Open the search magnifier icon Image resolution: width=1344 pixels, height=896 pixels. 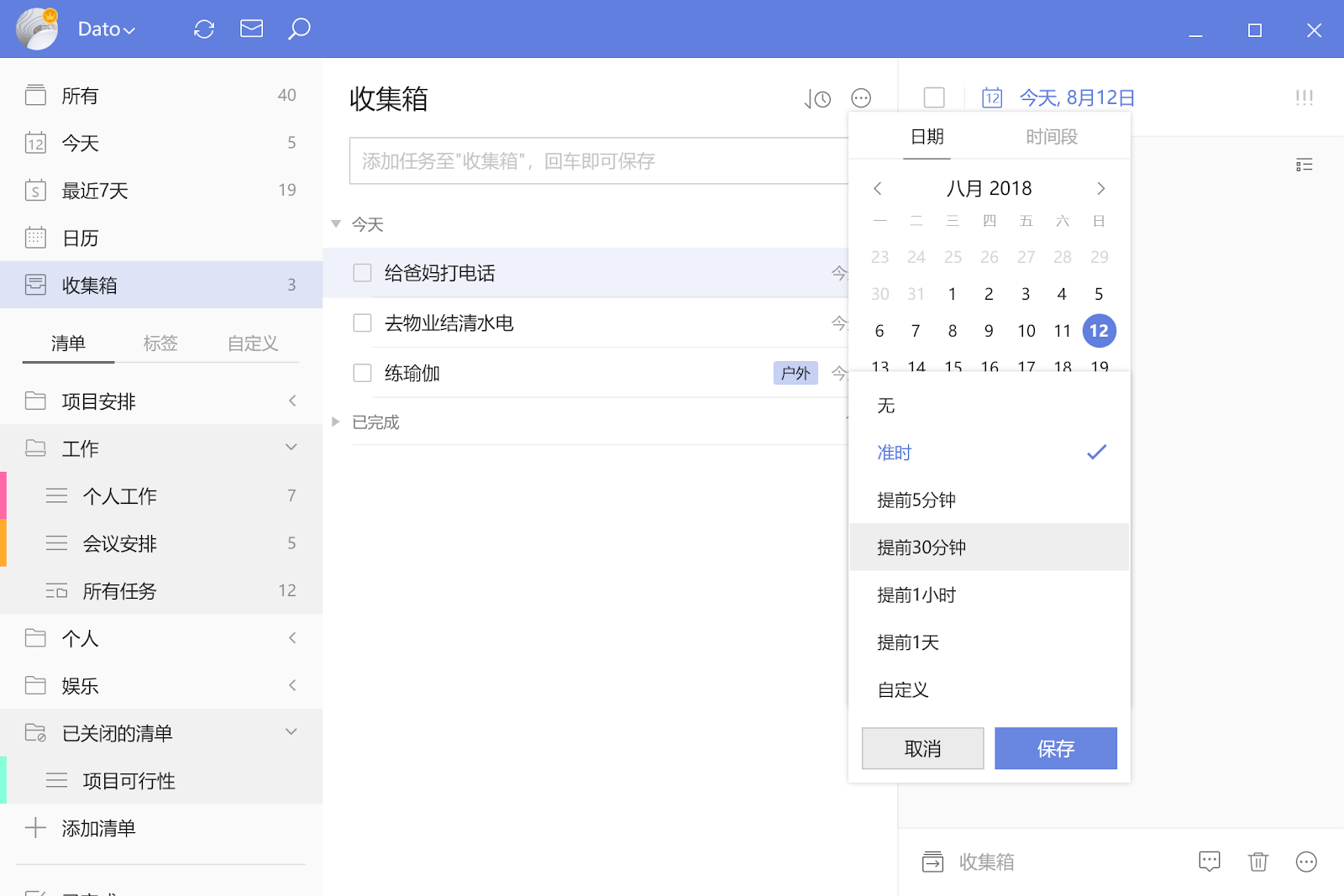click(299, 29)
